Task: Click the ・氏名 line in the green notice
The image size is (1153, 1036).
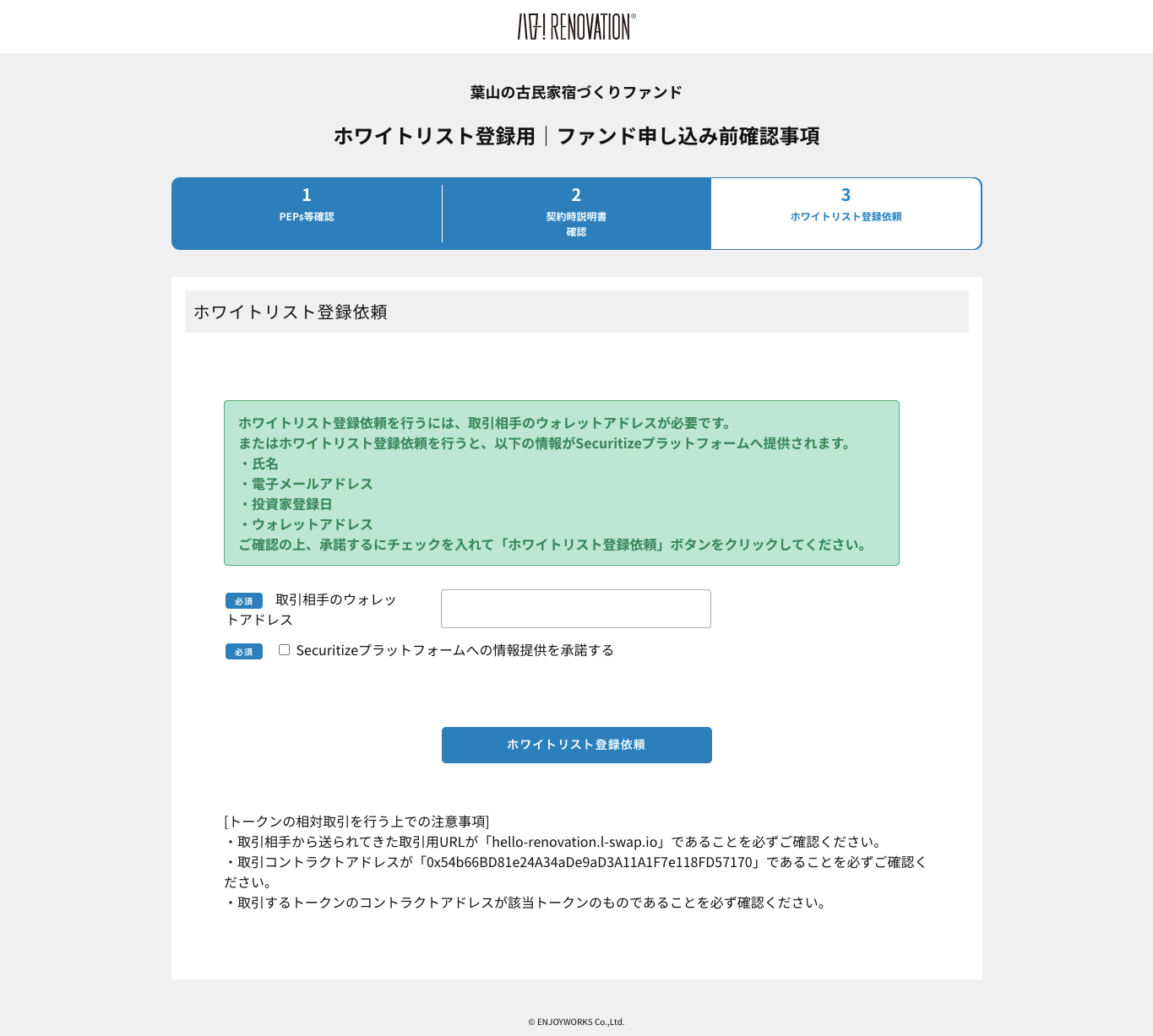Action: [258, 464]
